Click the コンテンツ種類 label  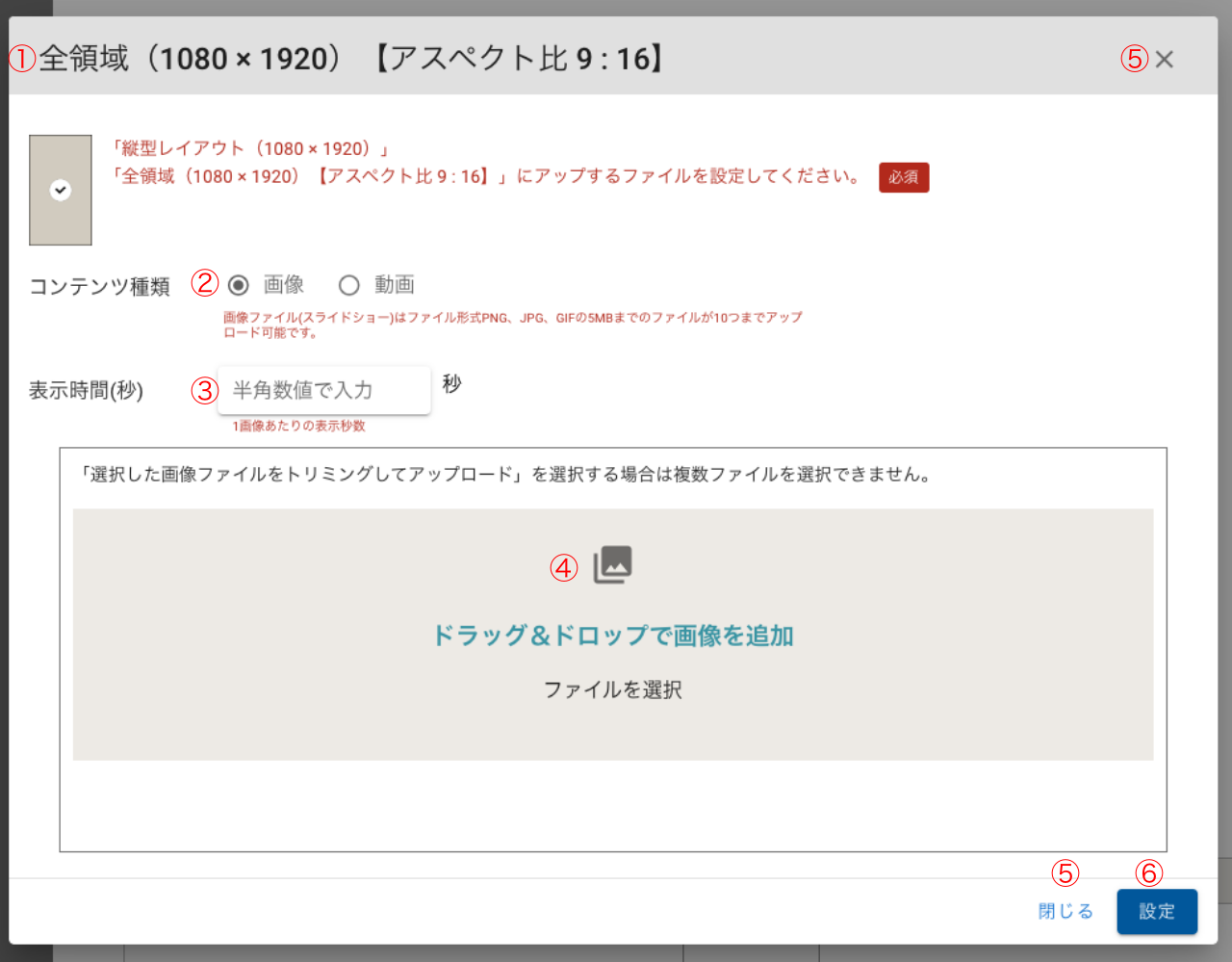pos(99,287)
